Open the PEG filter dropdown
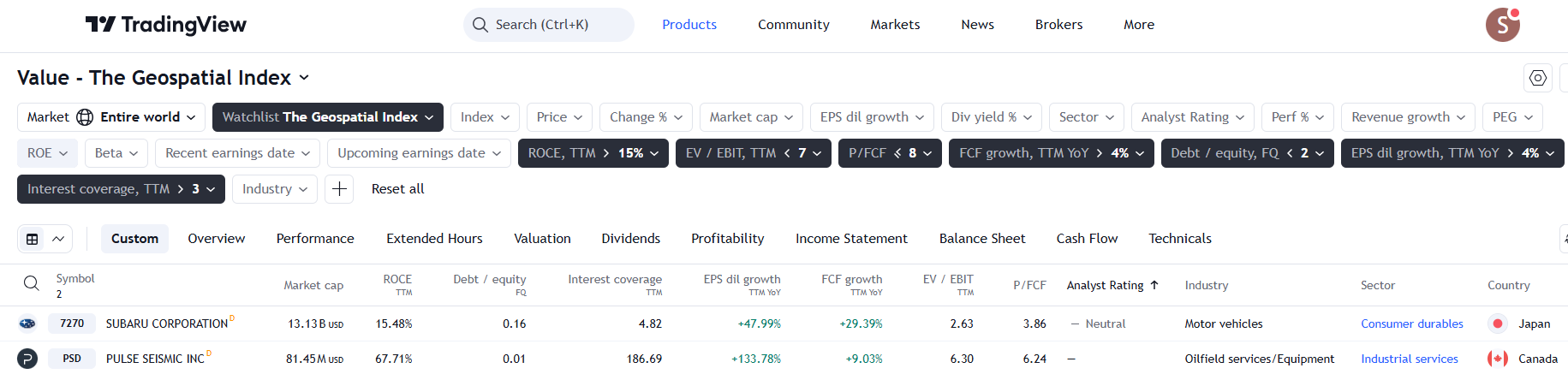Image resolution: width=1568 pixels, height=374 pixels. coord(1512,117)
